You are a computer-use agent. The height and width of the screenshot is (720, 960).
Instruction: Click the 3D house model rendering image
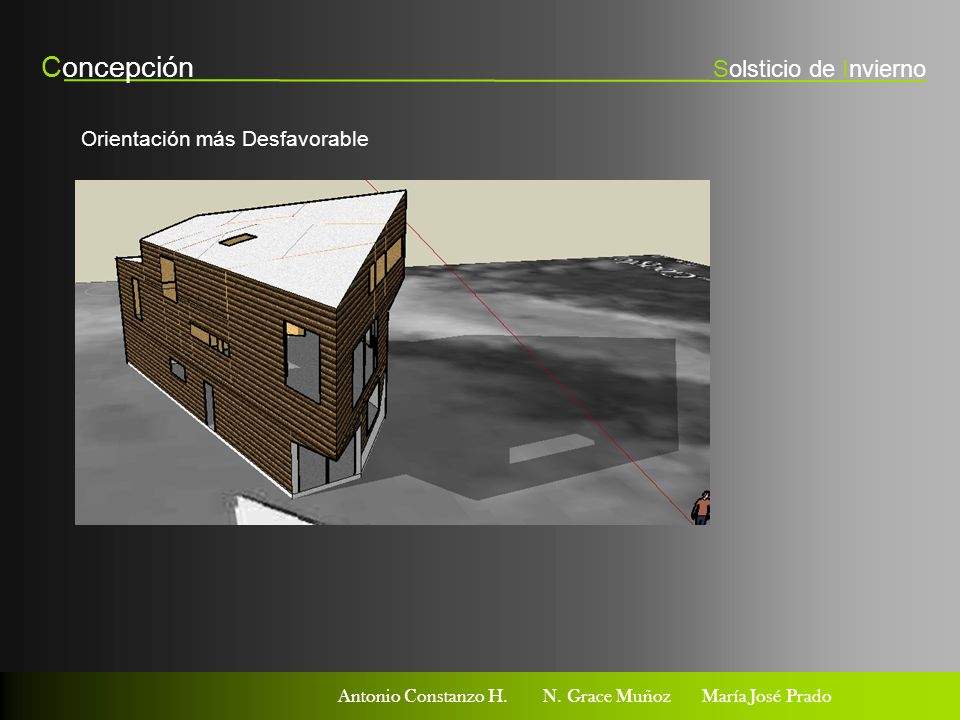point(392,352)
